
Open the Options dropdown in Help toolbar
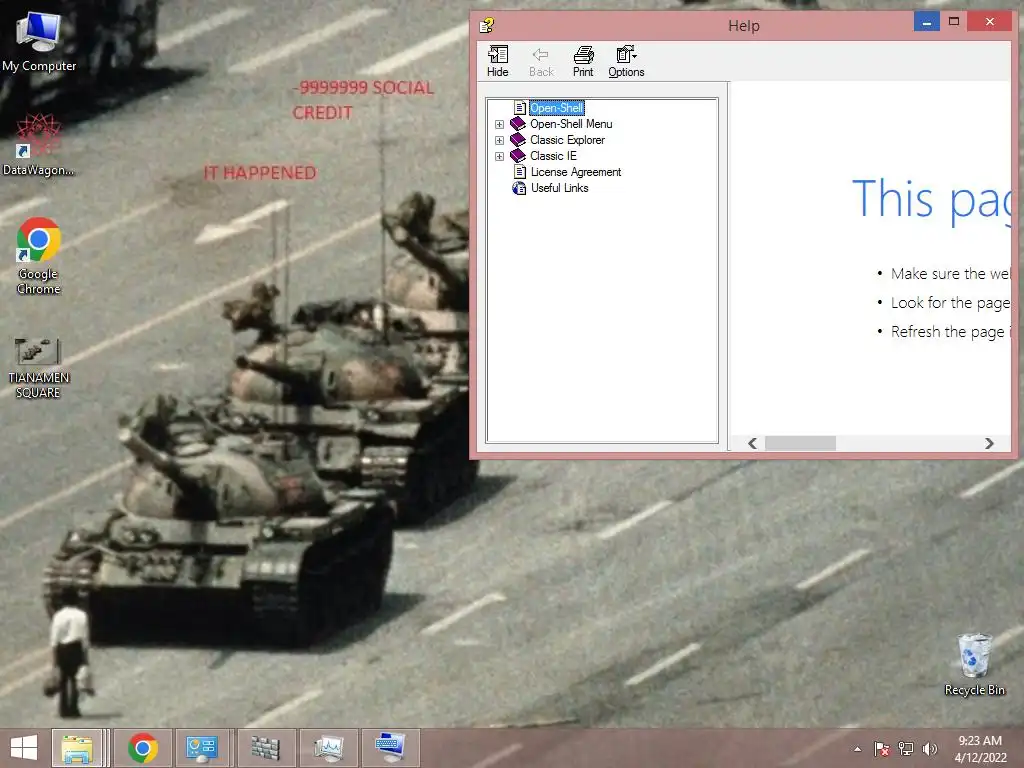(x=626, y=61)
